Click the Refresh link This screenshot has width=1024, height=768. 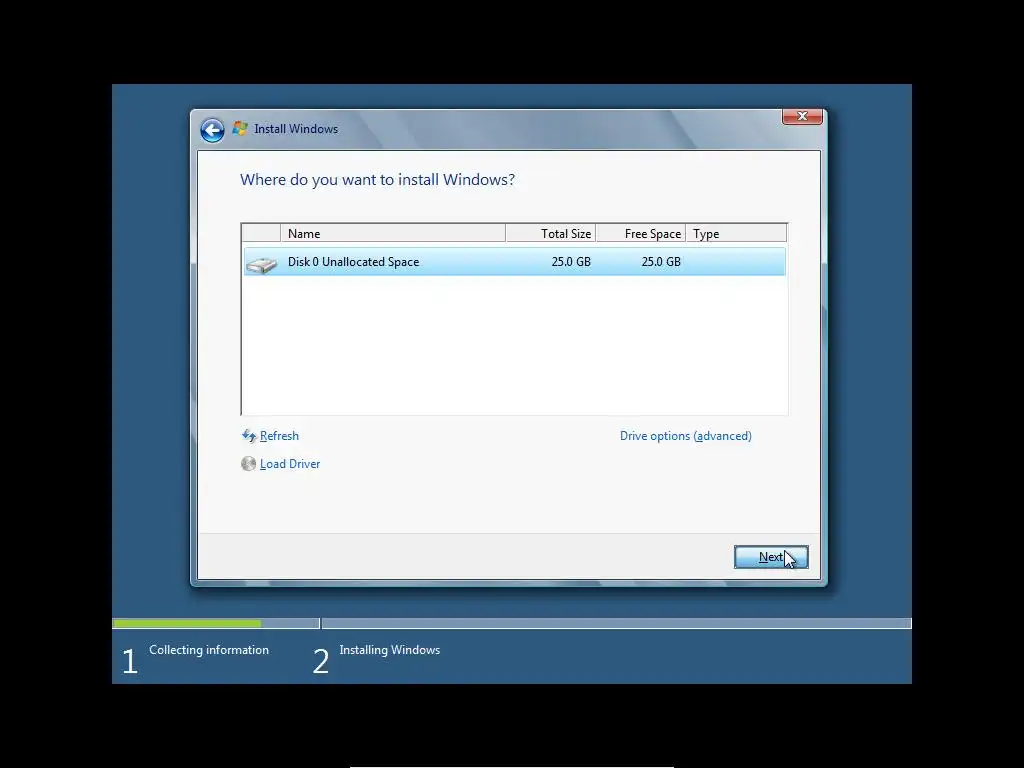pos(280,436)
